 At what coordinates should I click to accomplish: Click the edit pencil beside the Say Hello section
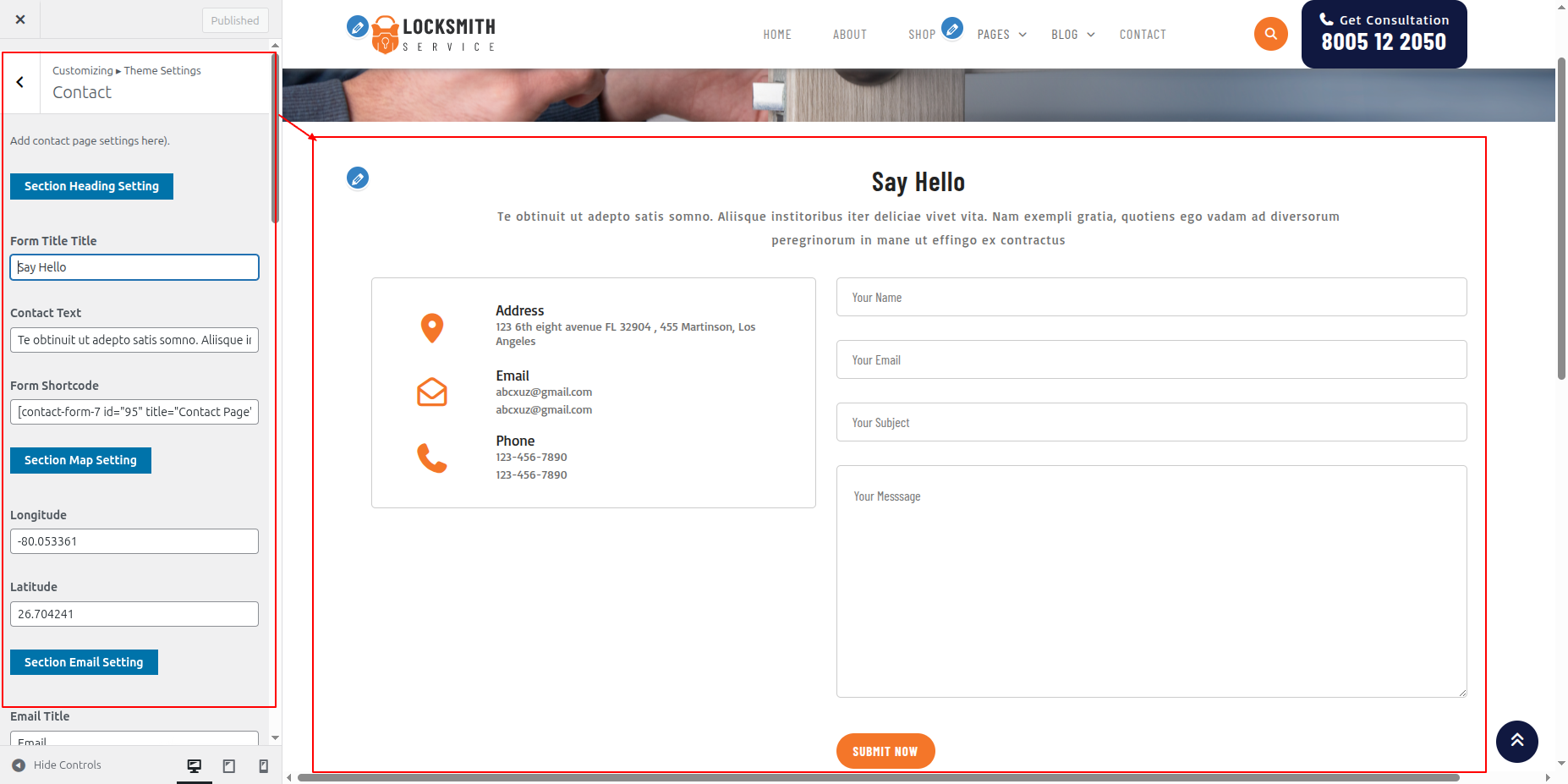358,178
